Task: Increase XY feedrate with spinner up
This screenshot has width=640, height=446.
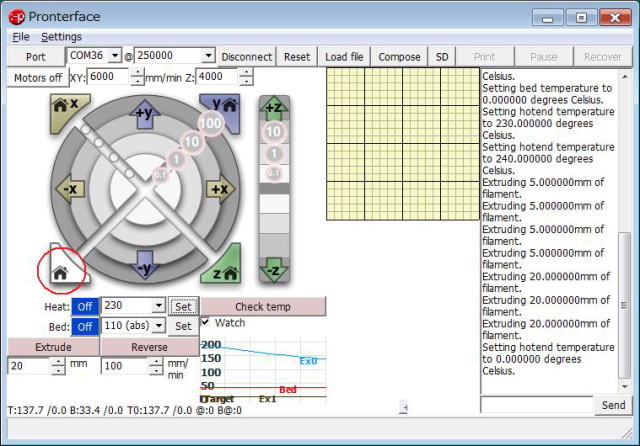Action: [138, 73]
